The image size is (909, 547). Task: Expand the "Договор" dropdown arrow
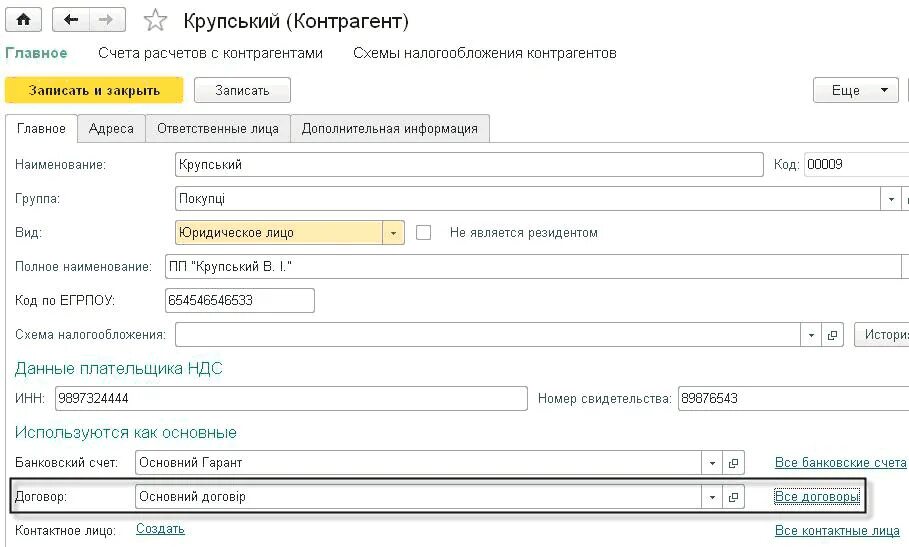click(x=711, y=497)
